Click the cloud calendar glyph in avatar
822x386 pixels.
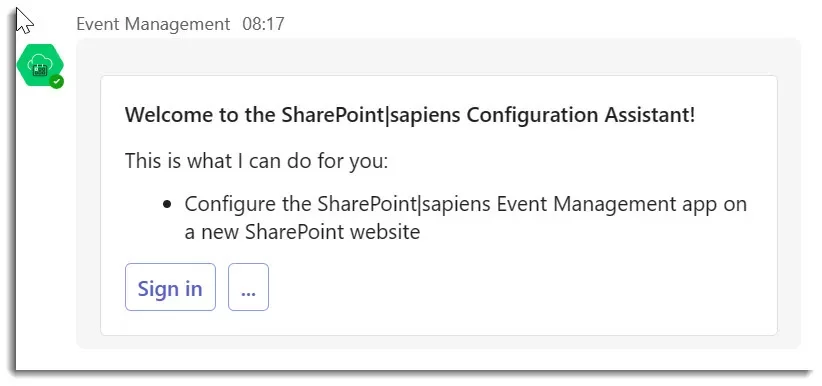40,66
